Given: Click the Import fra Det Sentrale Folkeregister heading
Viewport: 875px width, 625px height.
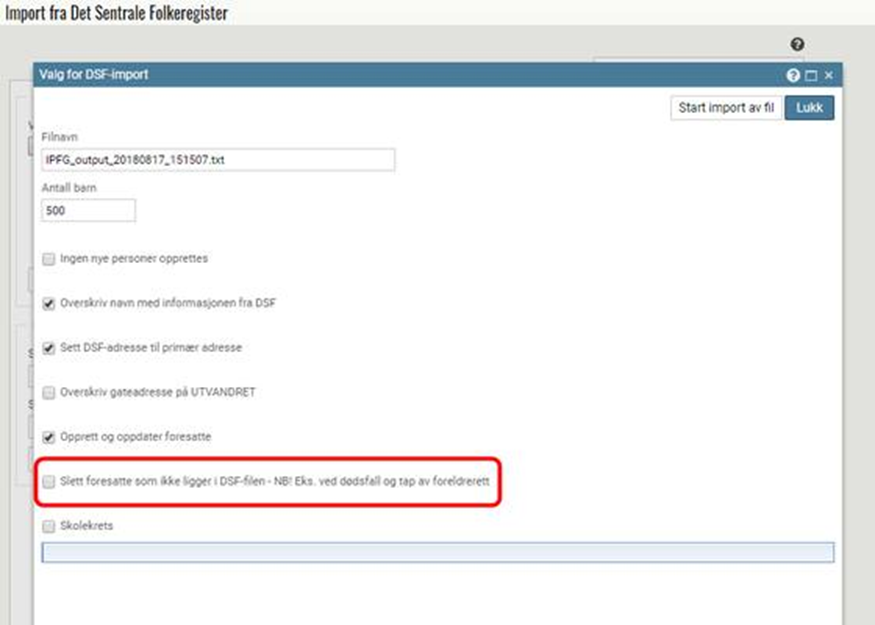Looking at the screenshot, I should (x=117, y=13).
